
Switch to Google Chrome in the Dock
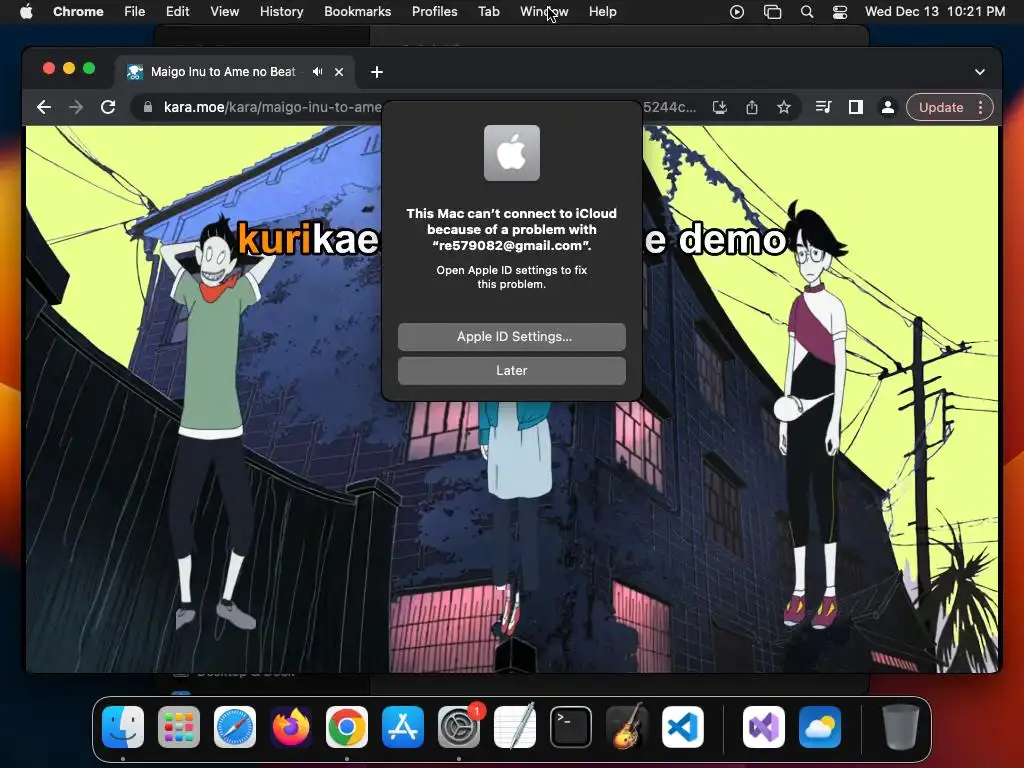click(x=347, y=726)
